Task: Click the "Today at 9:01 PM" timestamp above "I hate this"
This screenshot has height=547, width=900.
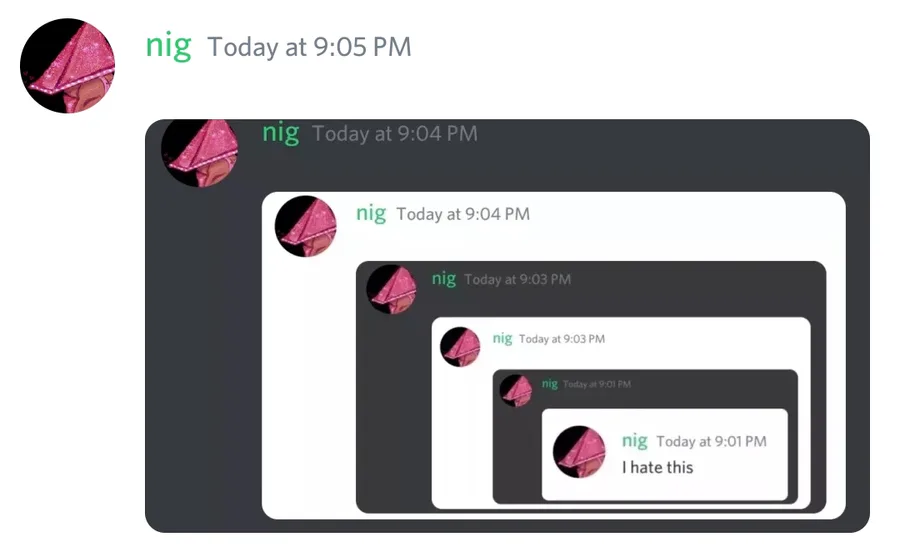Action: click(711, 441)
